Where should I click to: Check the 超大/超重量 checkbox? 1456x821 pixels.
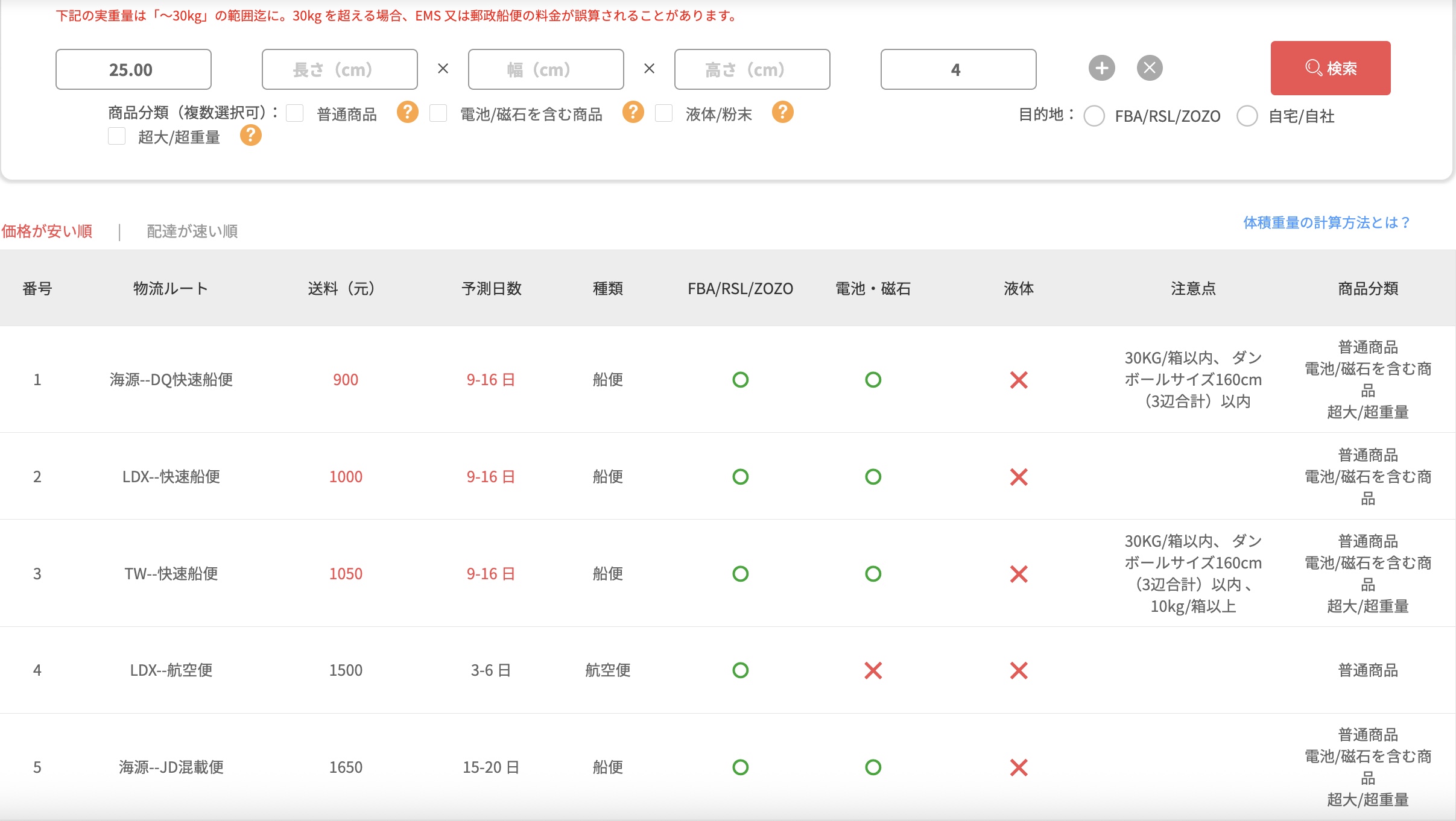click(116, 136)
